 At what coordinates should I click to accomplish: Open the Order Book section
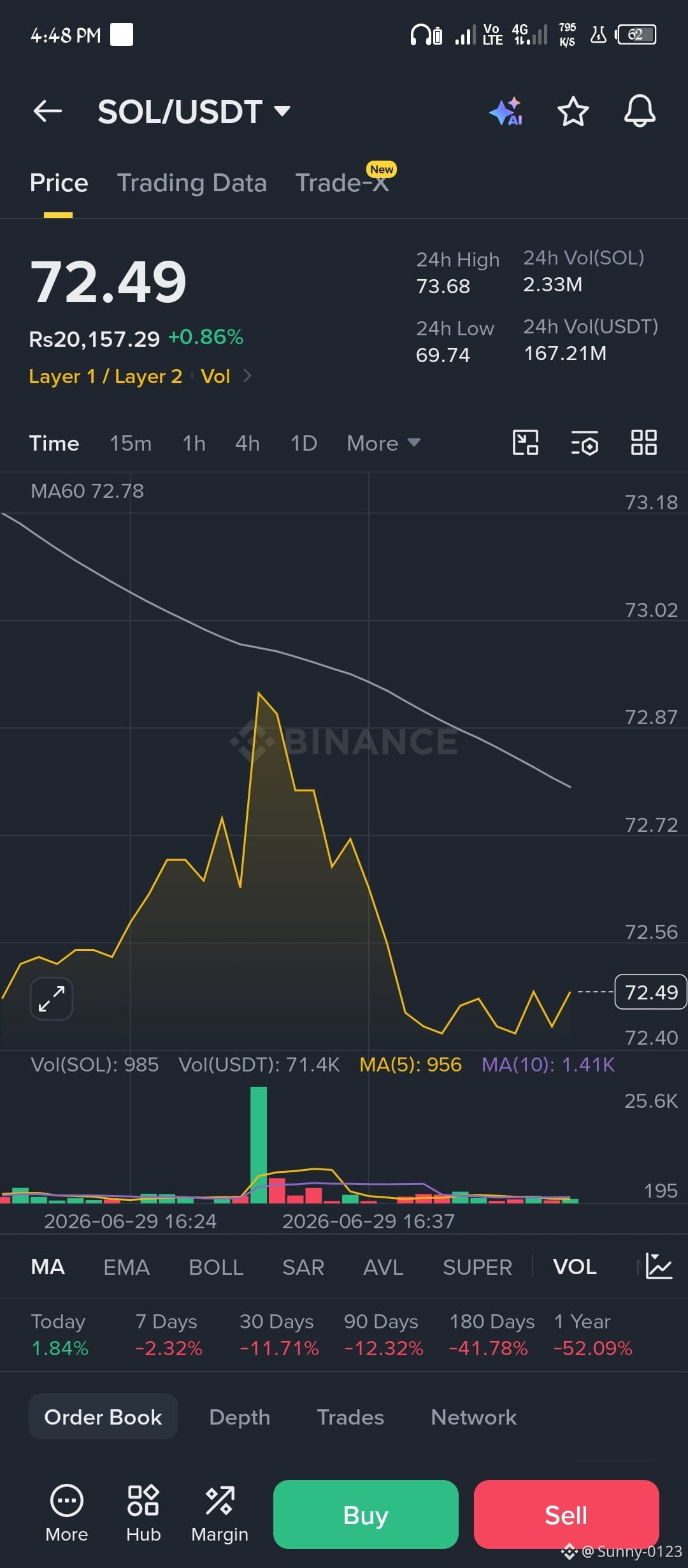tap(103, 1416)
